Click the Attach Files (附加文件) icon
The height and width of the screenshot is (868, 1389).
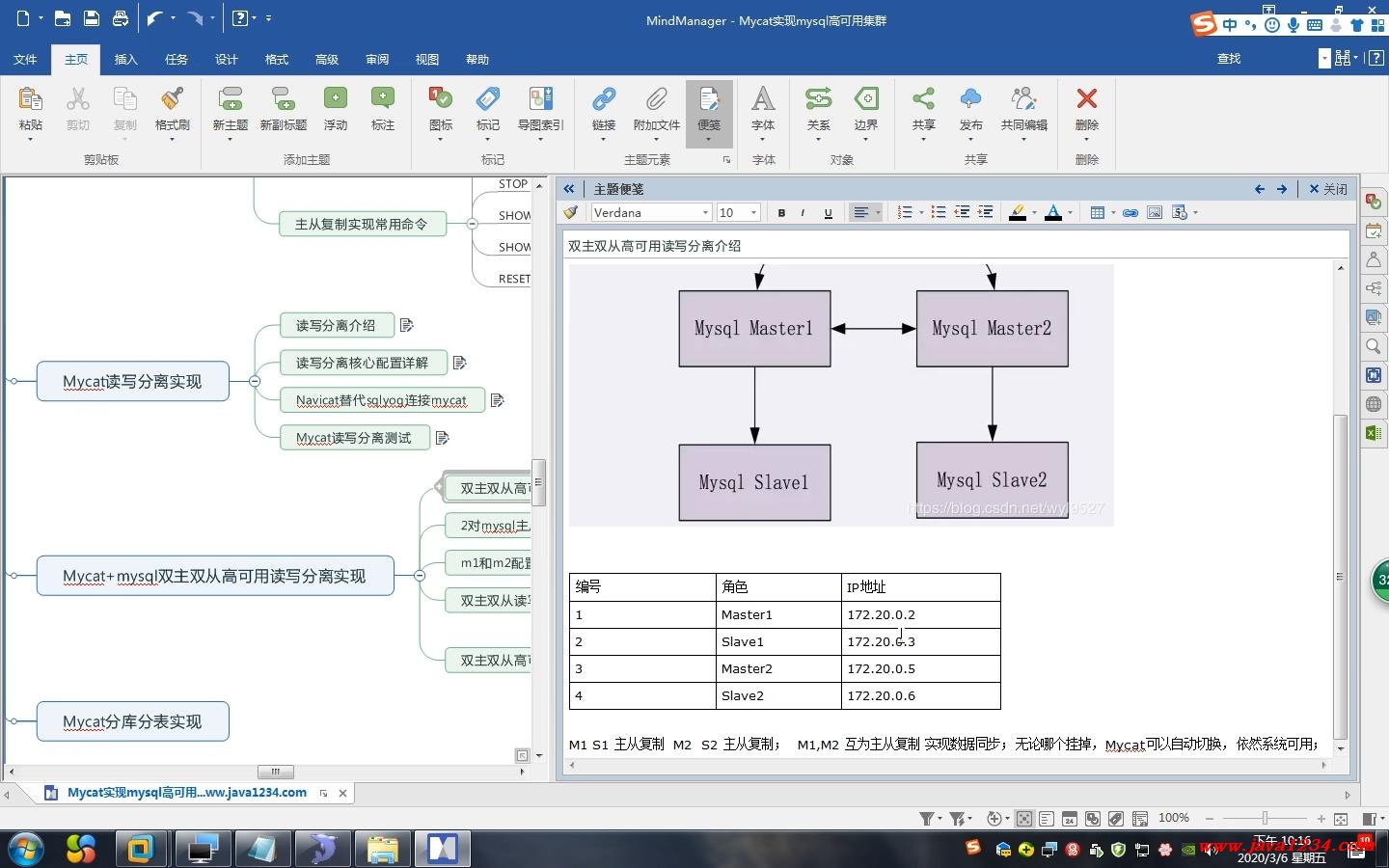pos(657,99)
